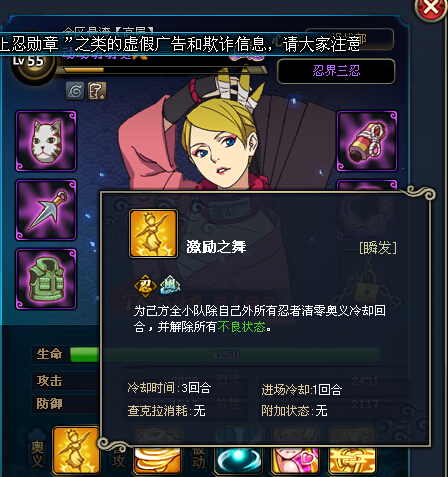The image size is (448, 477).
Task: Click the 忍 attribute tag in tooltip
Action: tap(145, 286)
